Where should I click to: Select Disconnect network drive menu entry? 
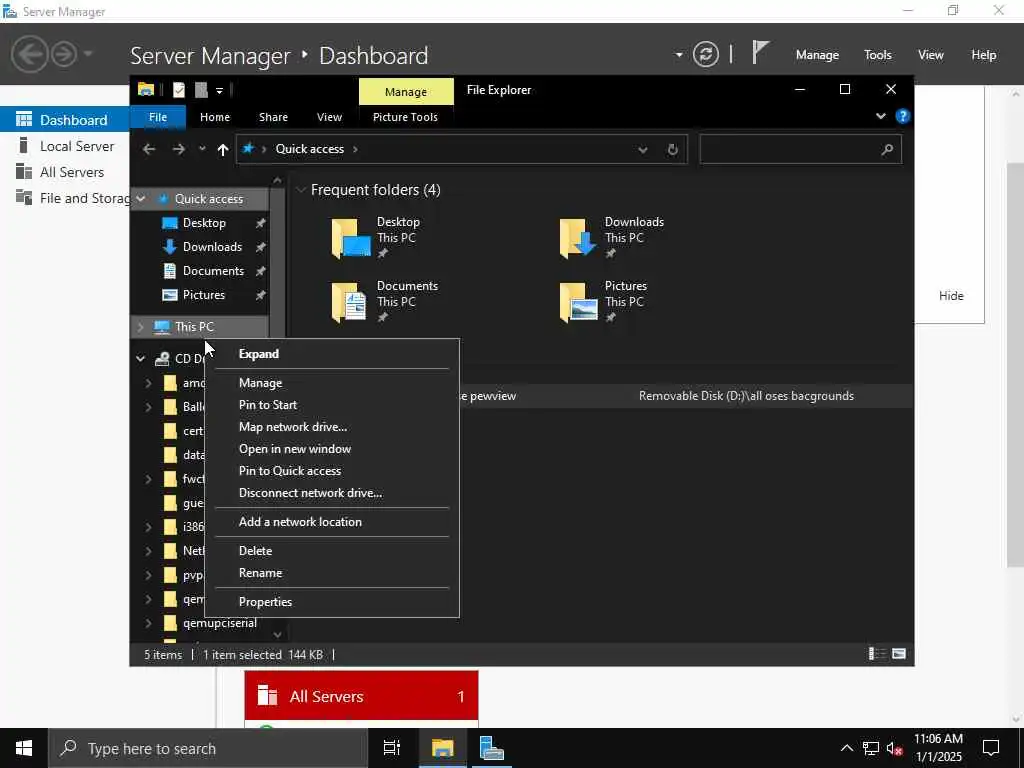point(332,493)
